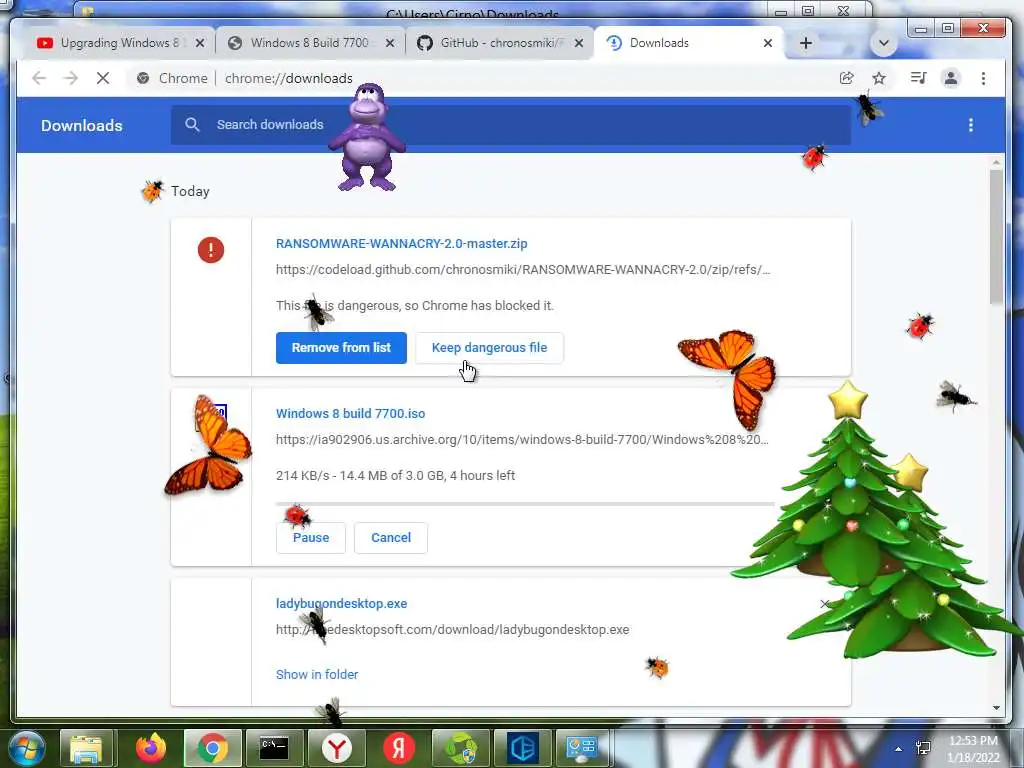
Task: Open the blue hexagon taskbar icon
Action: click(522, 748)
